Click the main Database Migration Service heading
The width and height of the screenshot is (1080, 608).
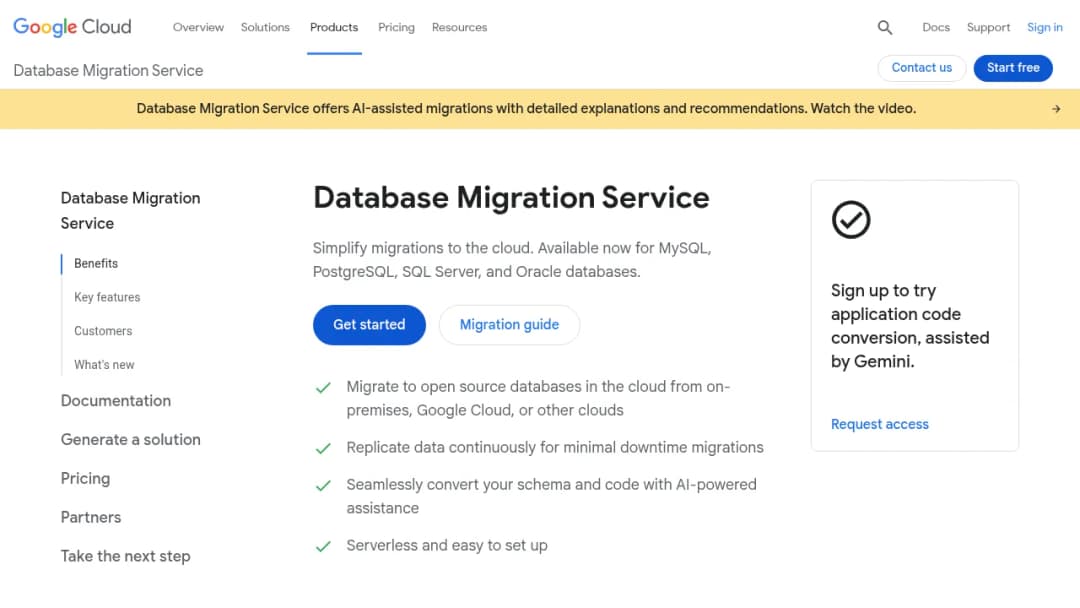point(511,198)
